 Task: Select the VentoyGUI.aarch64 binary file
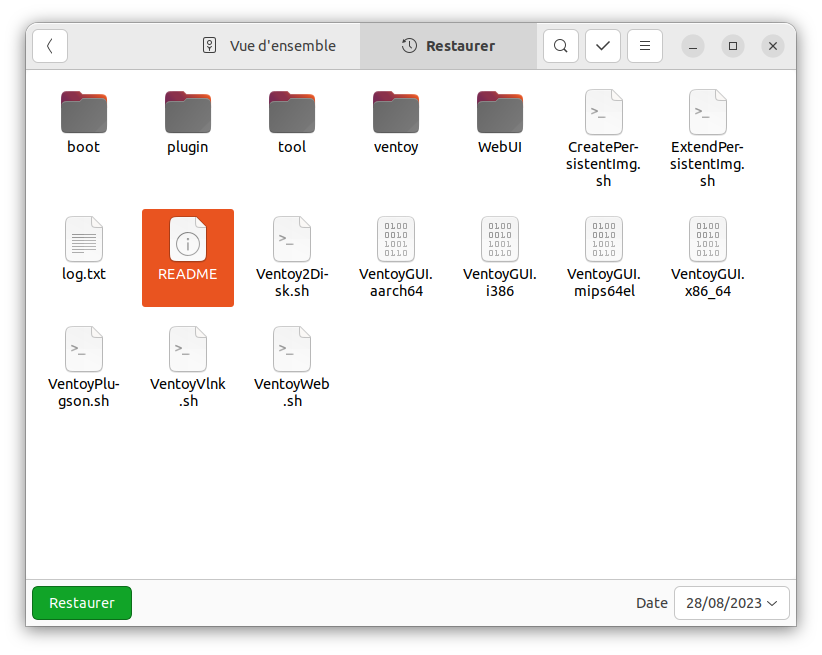396,257
